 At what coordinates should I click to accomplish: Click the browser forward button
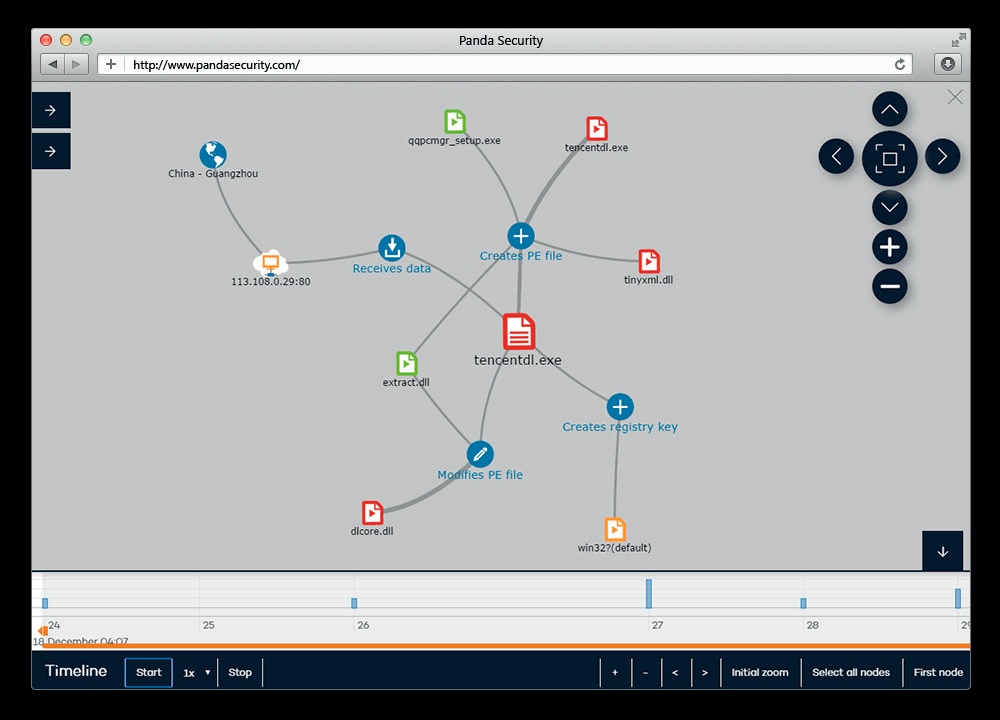pyautogui.click(x=77, y=64)
